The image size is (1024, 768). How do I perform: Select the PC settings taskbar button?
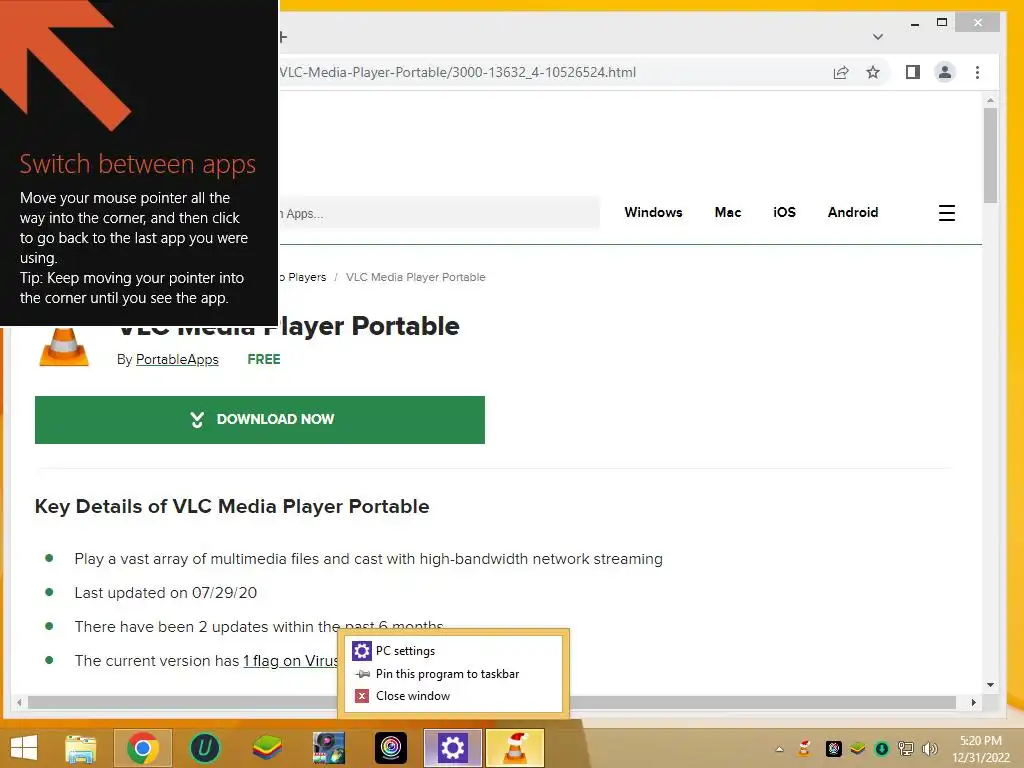point(453,748)
